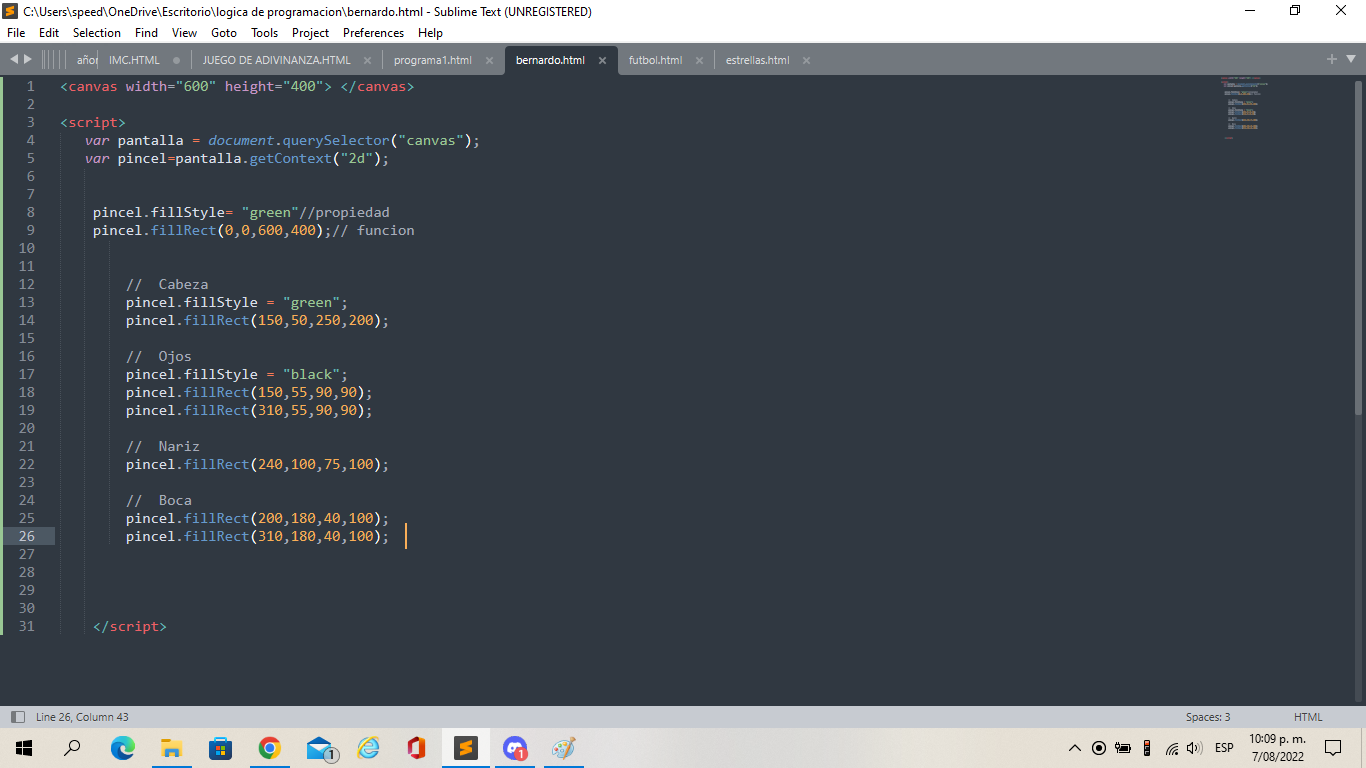Open the Selection menu
The image size is (1366, 768).
97,33
